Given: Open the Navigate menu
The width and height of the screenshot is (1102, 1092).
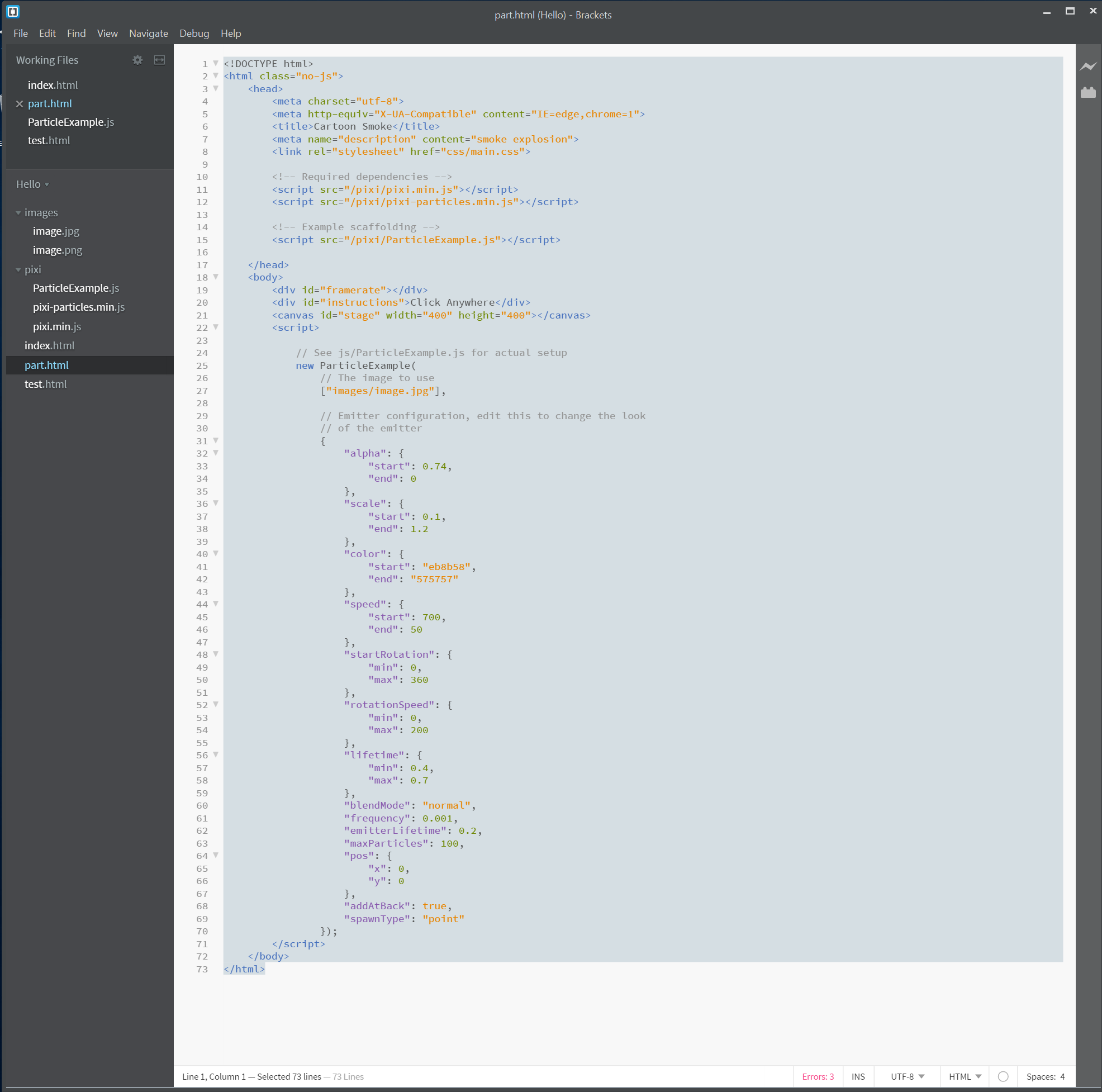Looking at the screenshot, I should [148, 34].
